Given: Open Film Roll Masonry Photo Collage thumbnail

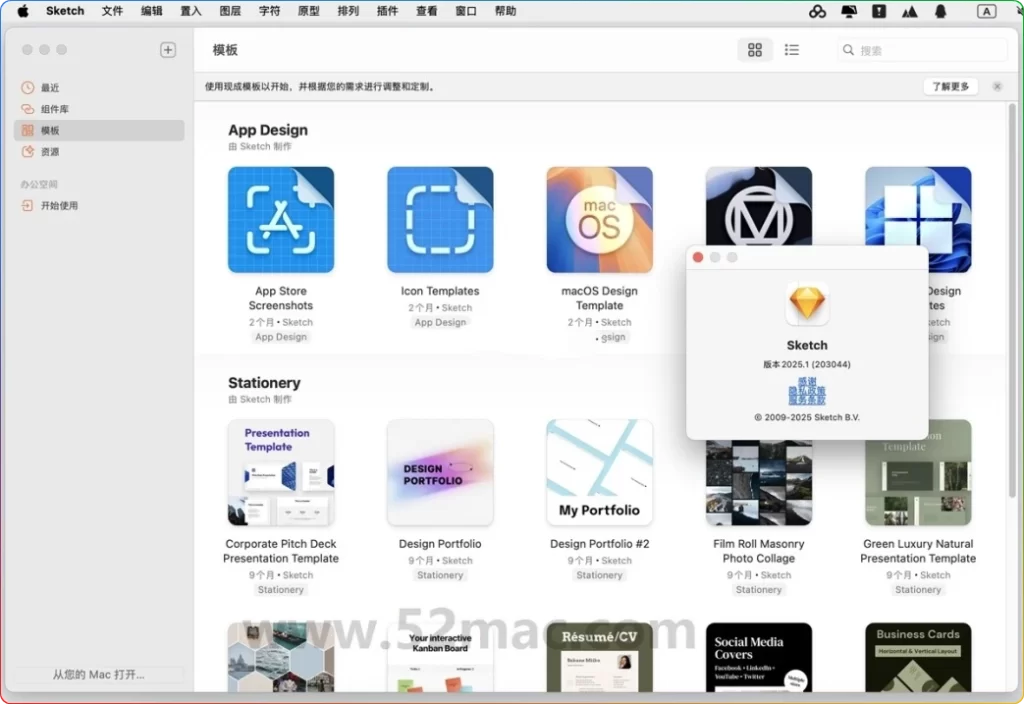Looking at the screenshot, I should (759, 483).
